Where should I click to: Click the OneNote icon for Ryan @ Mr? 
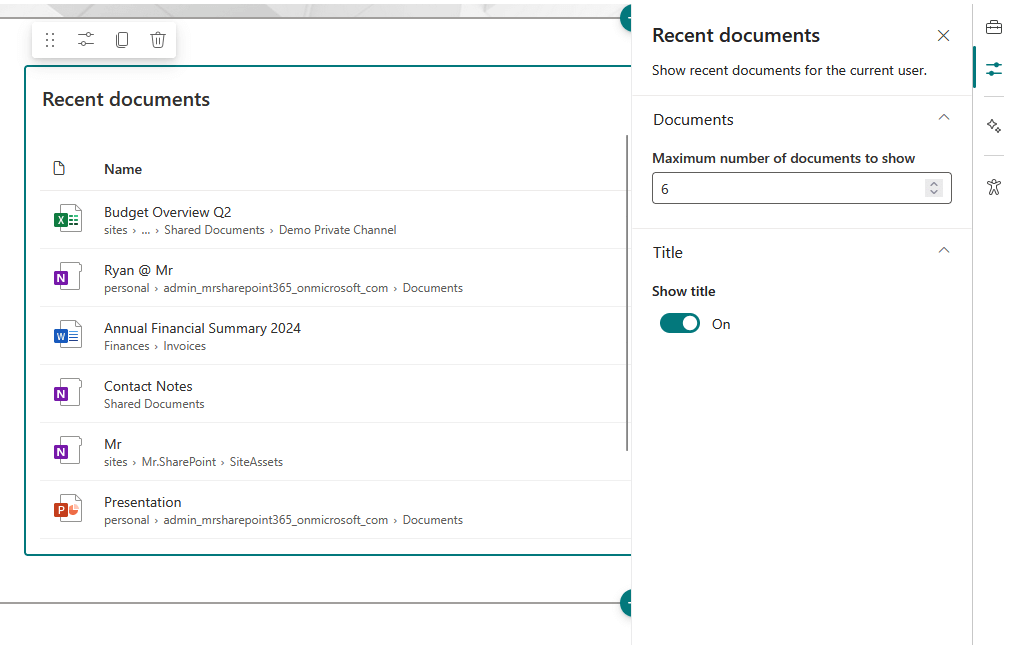(67, 277)
